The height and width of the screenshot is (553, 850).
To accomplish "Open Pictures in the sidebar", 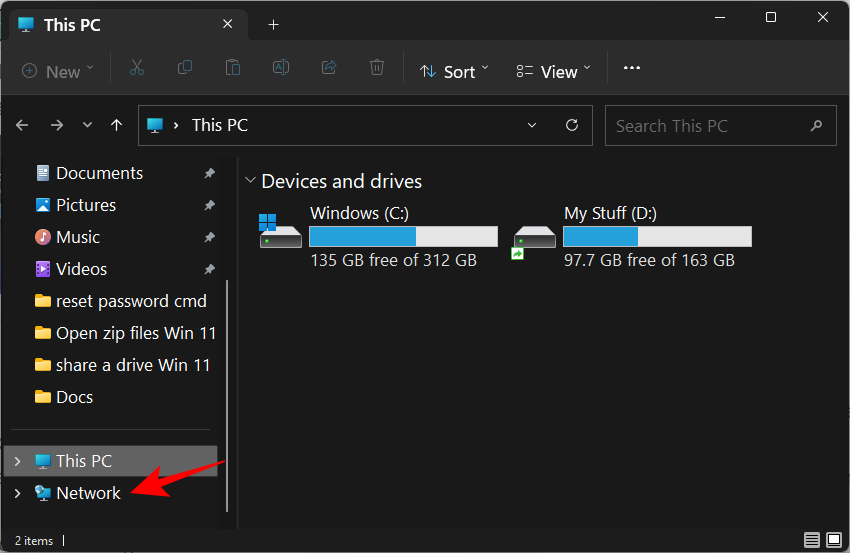I will pyautogui.click(x=86, y=205).
